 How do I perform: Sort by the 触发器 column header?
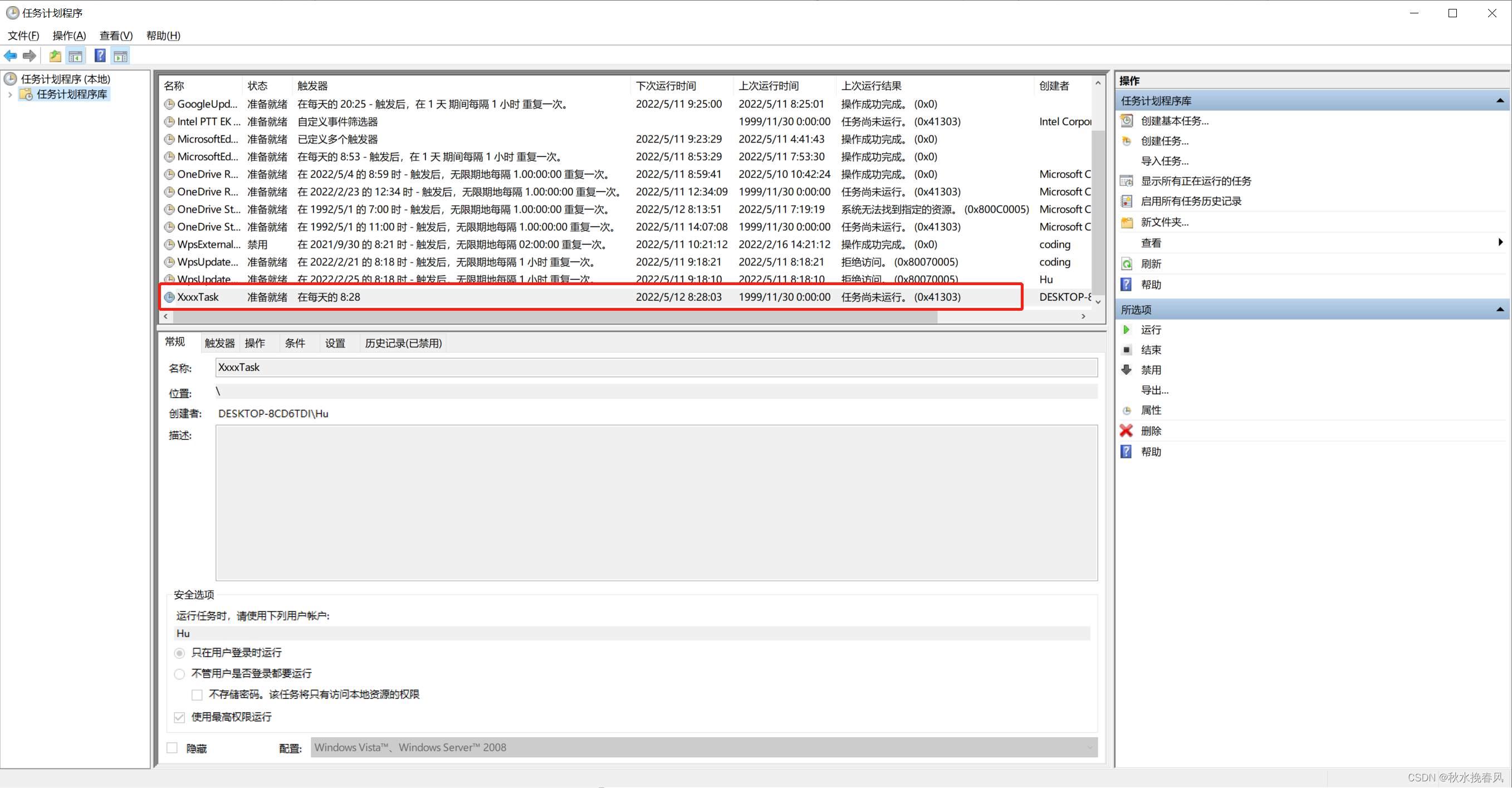462,86
